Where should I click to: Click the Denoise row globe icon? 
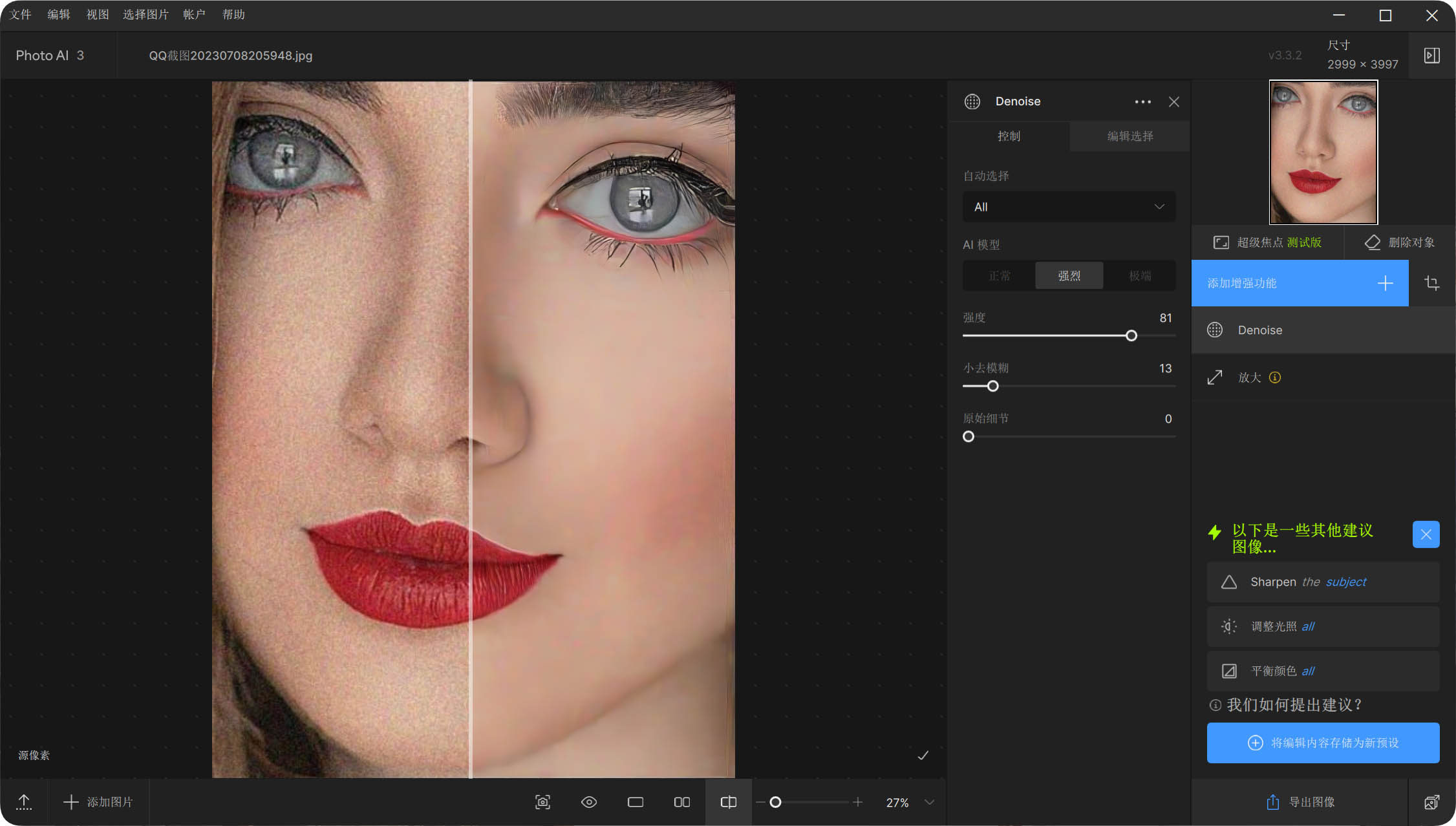[x=1215, y=330]
